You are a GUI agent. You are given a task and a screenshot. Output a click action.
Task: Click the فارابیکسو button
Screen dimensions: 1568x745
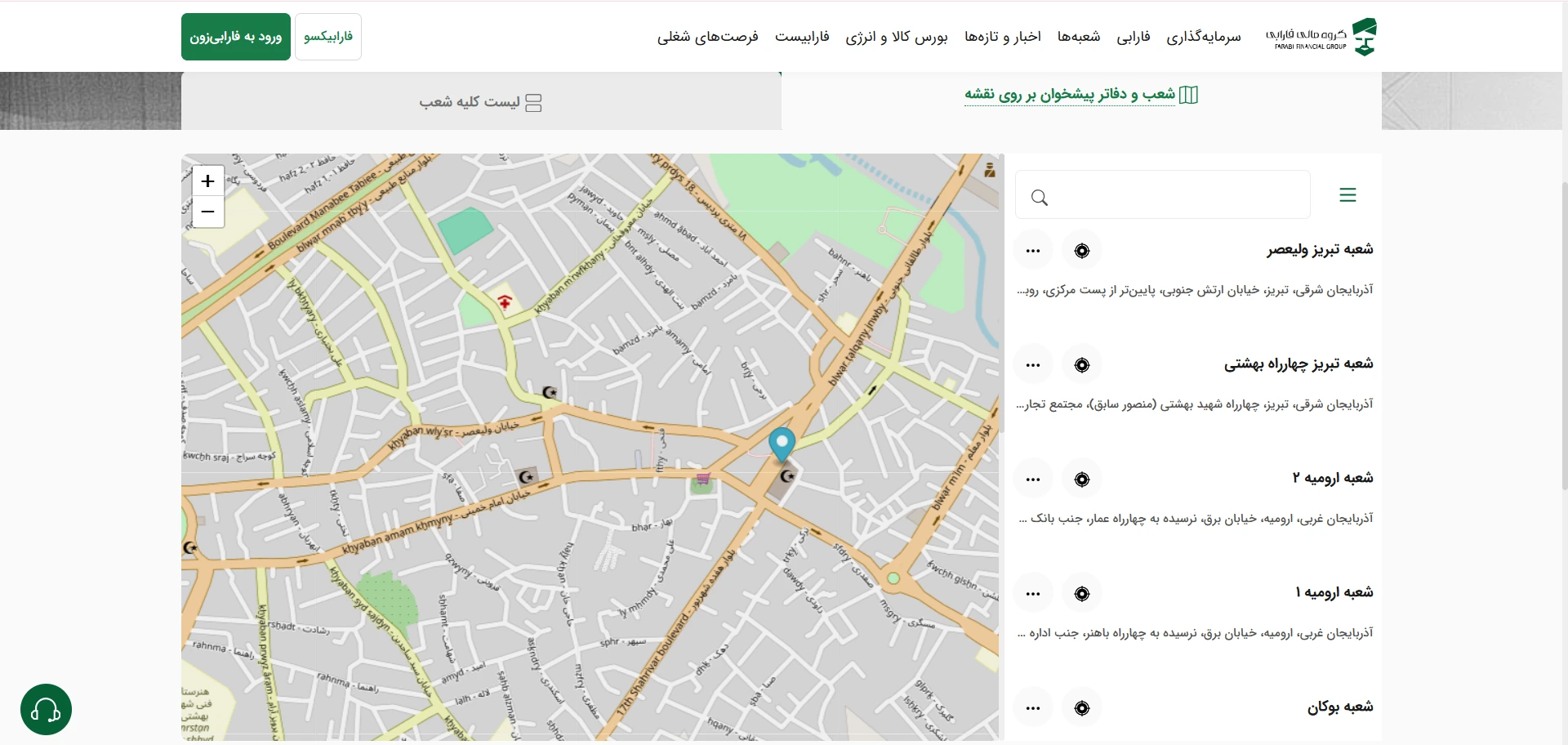pyautogui.click(x=327, y=37)
